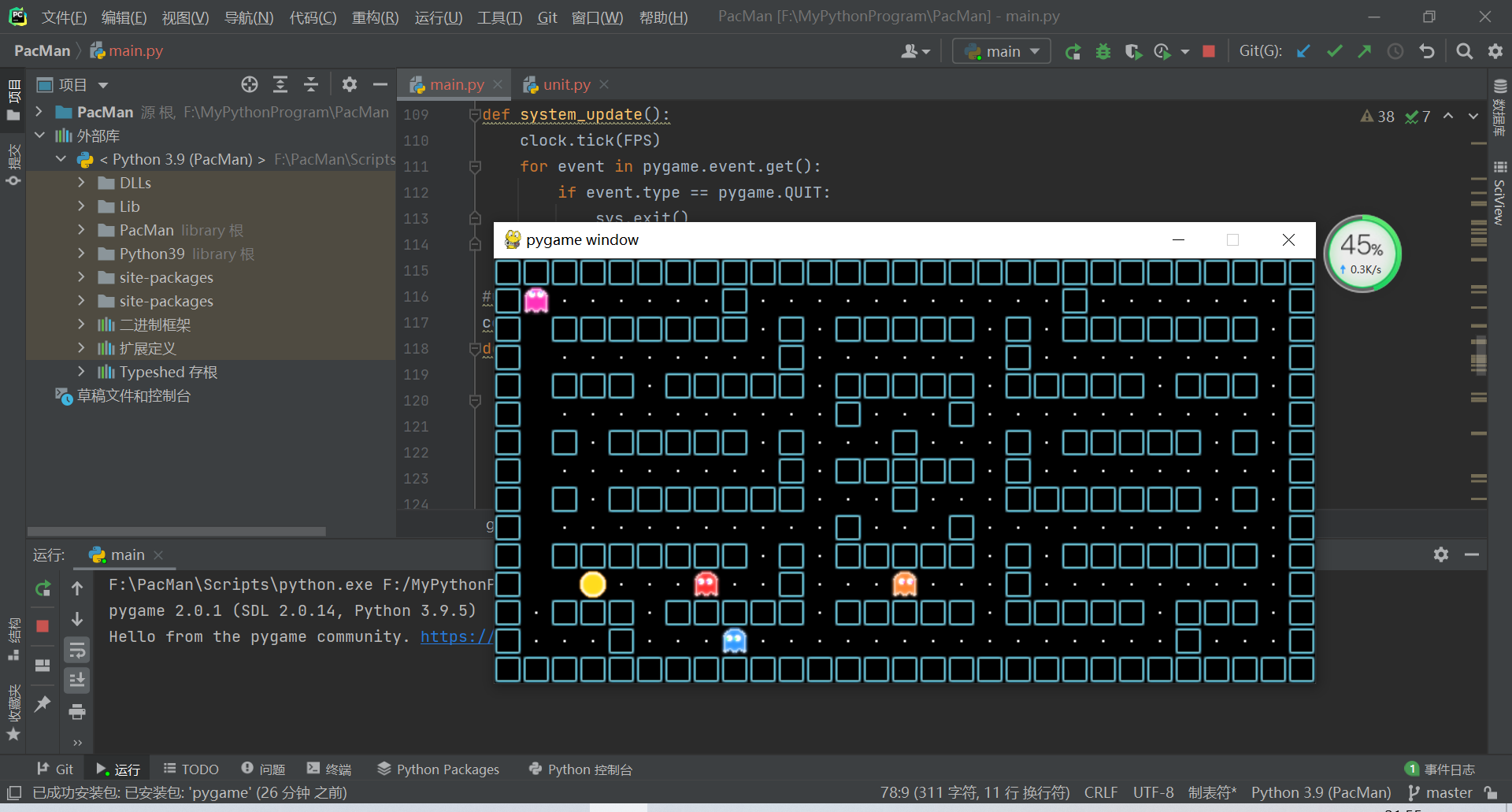The image size is (1512, 812).
Task: Print console output icon
Action: click(x=77, y=712)
